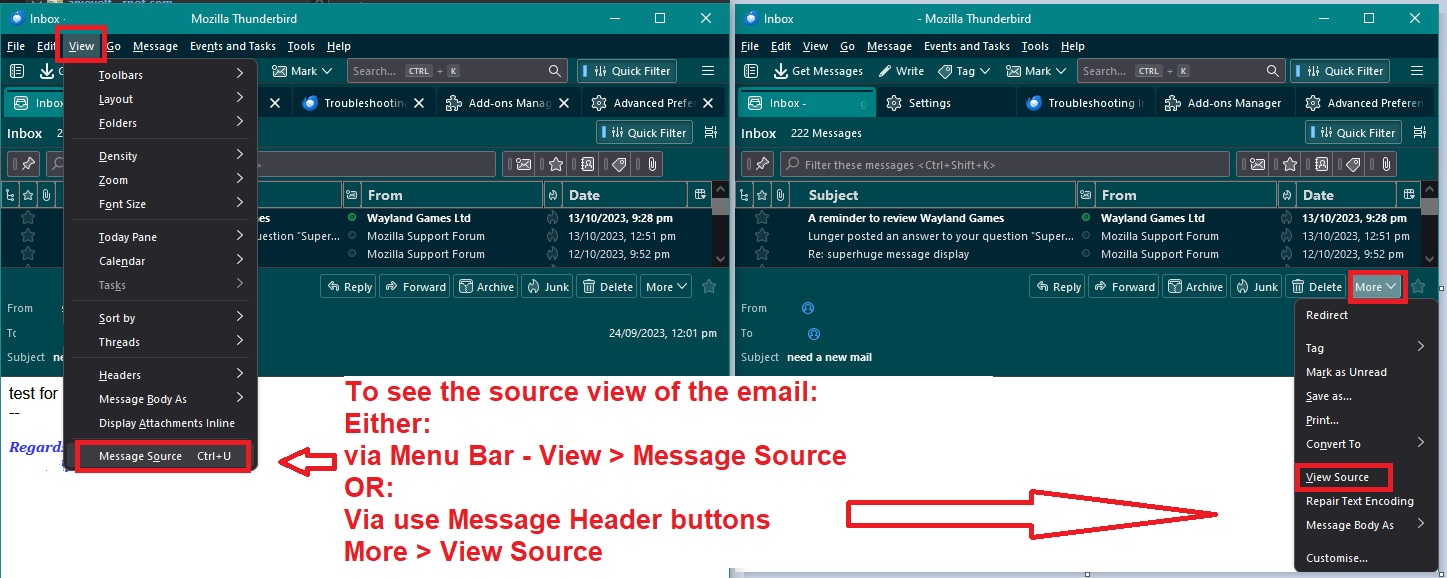The width and height of the screenshot is (1447, 578).
Task: Sort by Subject column in right window
Action: pos(933,195)
